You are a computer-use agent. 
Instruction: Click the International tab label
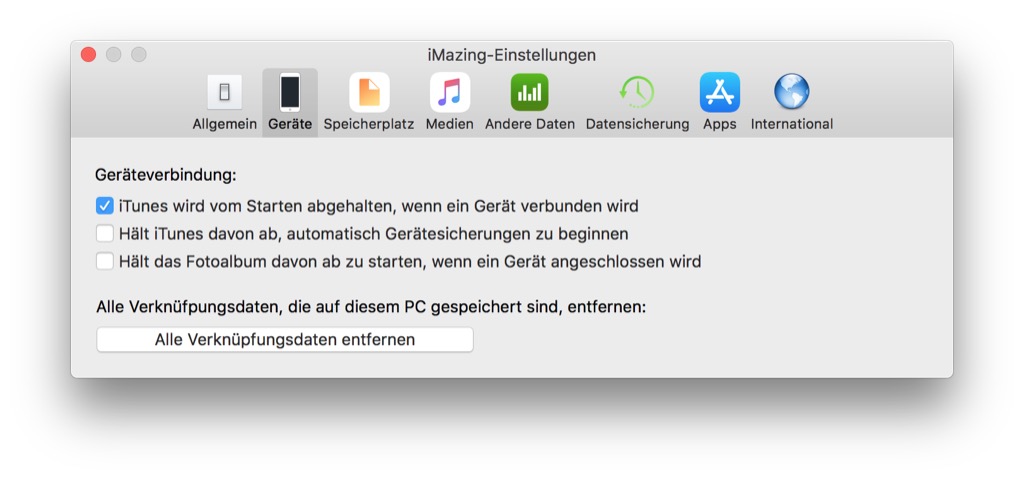click(792, 124)
